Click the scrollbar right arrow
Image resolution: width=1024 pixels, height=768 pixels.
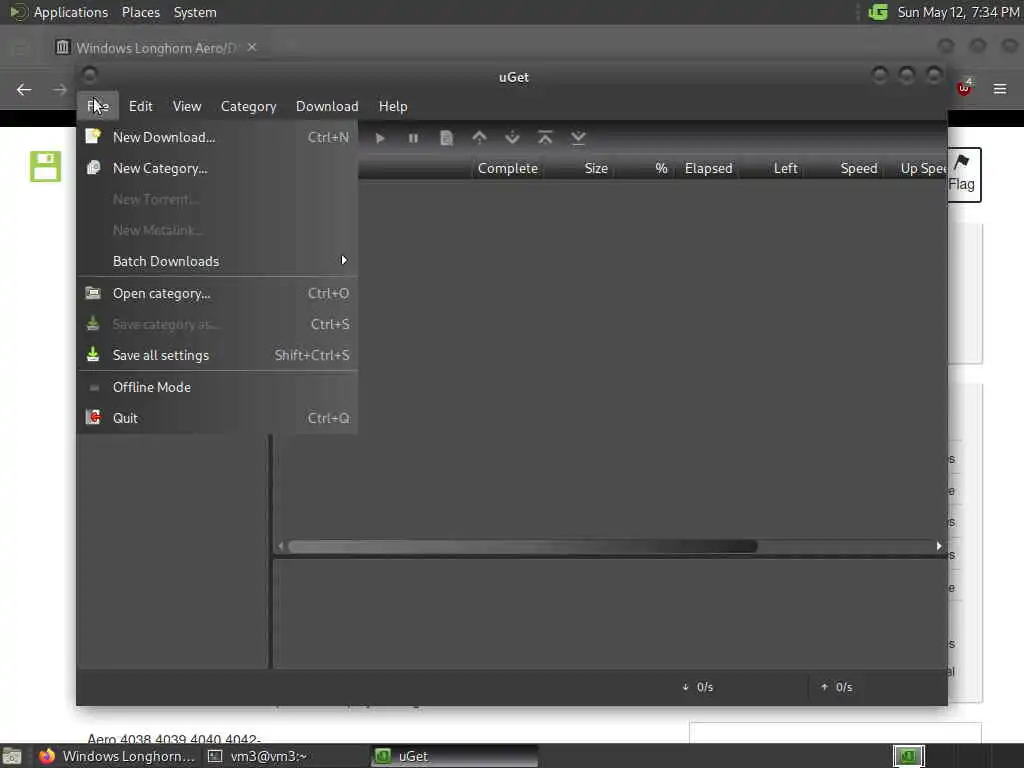[939, 546]
